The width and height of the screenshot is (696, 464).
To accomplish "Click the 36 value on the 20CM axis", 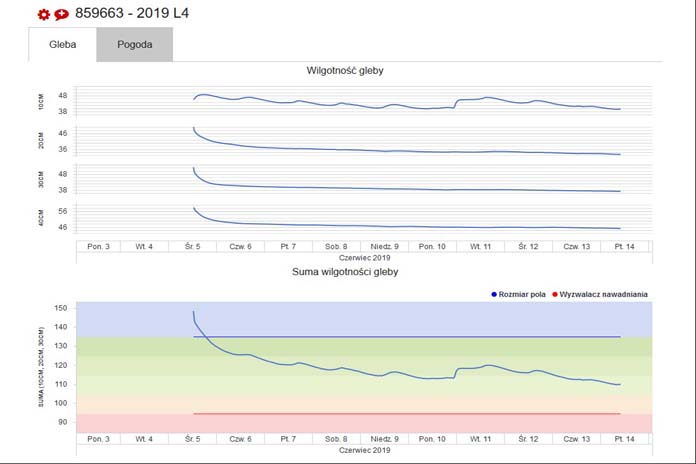I will 63,149.
